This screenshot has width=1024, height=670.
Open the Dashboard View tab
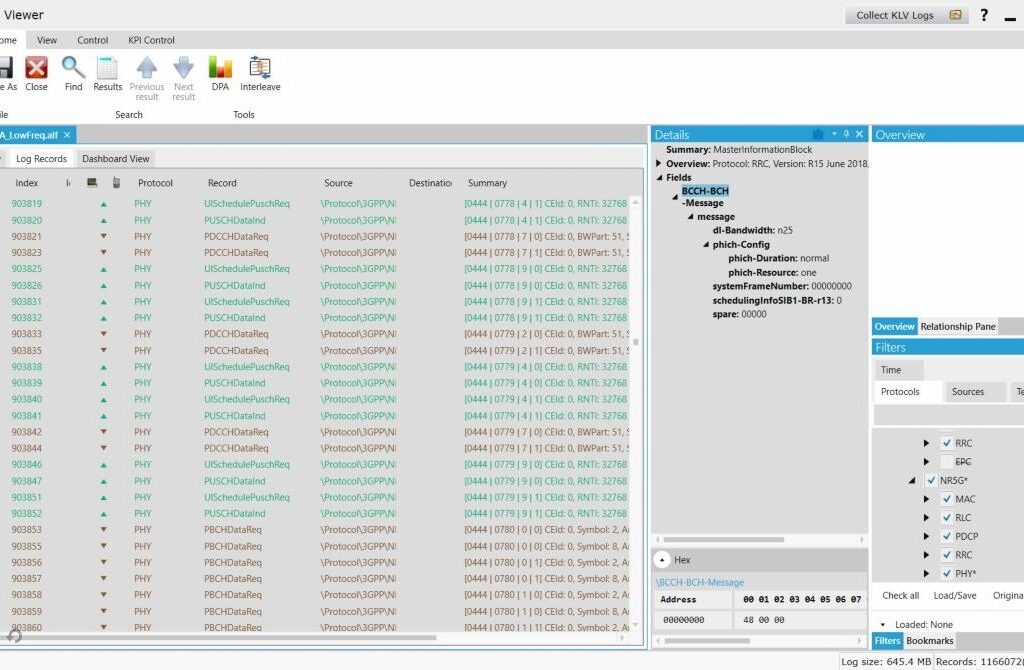[116, 158]
